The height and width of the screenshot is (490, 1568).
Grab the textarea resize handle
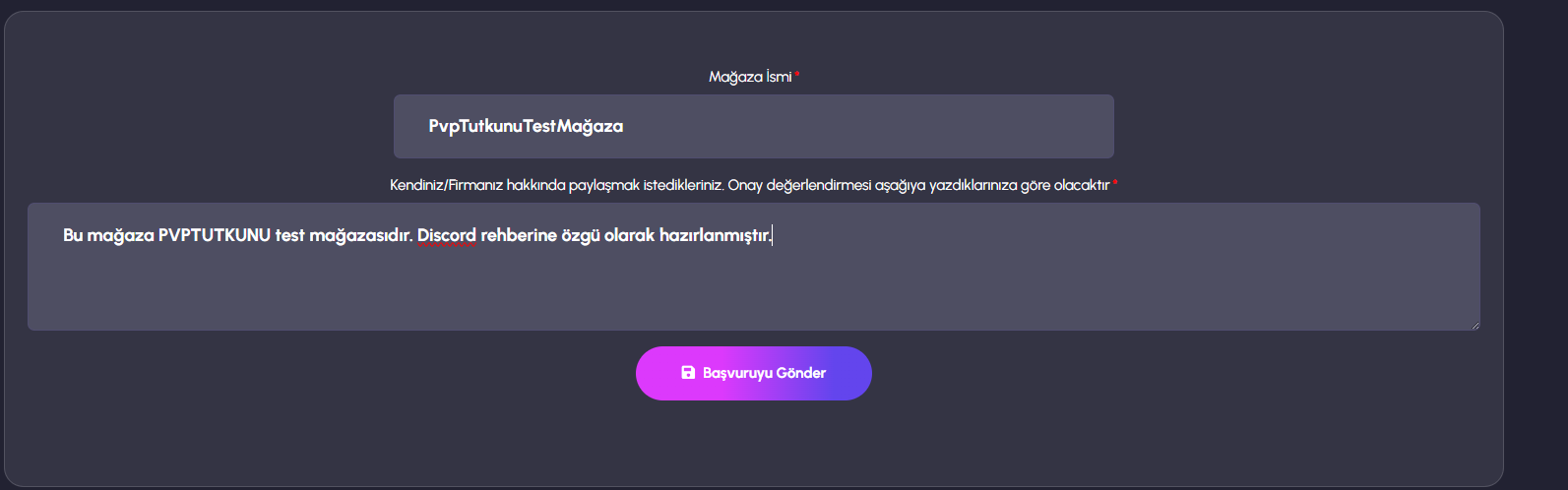[1474, 325]
